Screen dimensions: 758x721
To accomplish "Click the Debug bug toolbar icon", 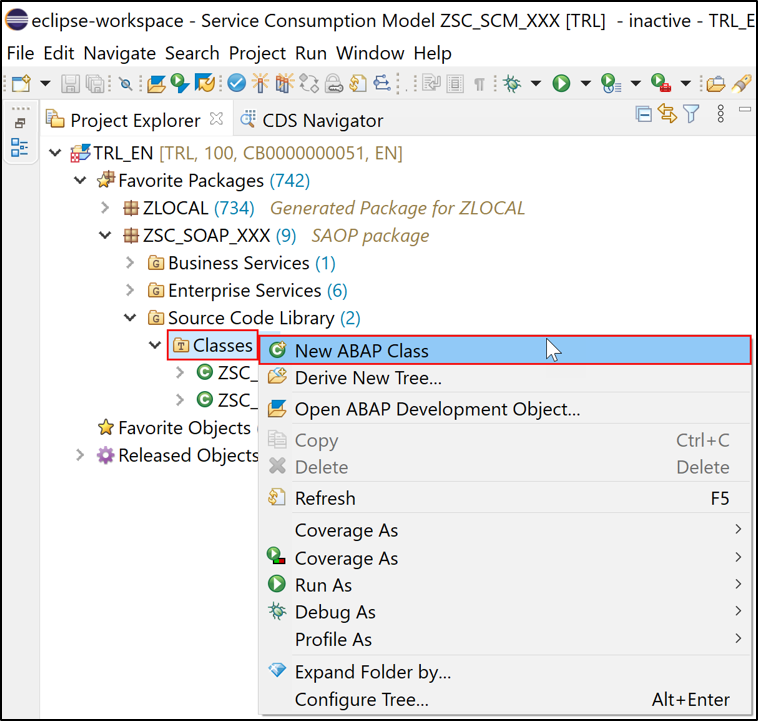I will point(512,84).
